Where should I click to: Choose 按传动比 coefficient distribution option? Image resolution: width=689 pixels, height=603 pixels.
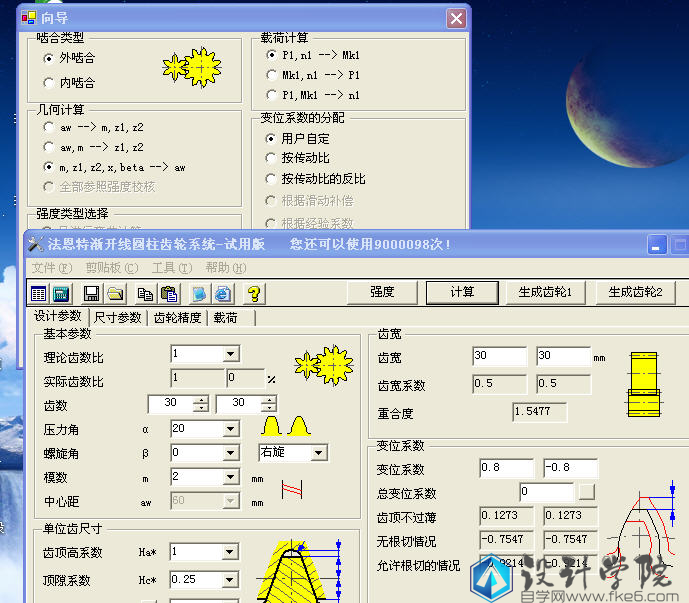point(272,158)
